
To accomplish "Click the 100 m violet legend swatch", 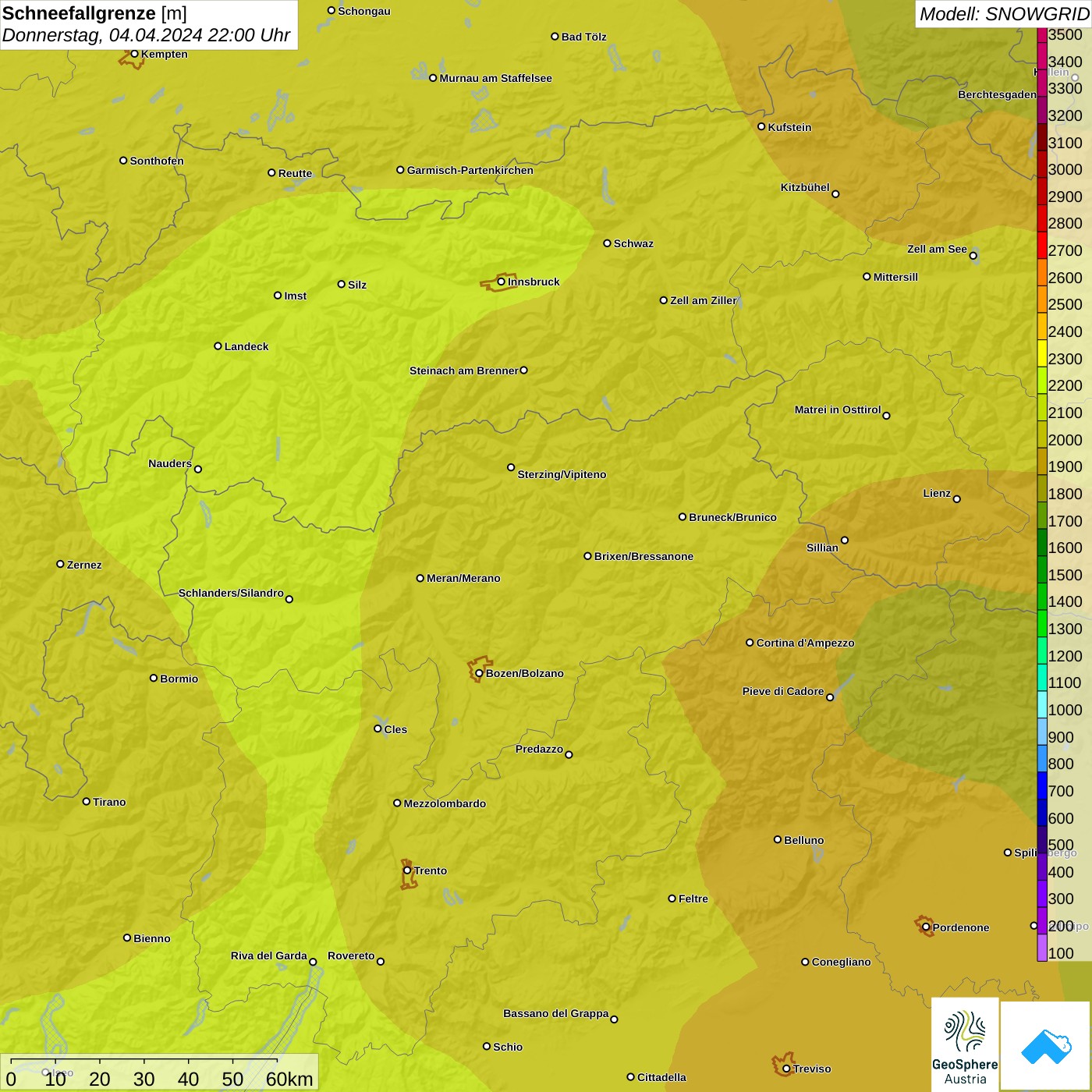I will point(1042,947).
